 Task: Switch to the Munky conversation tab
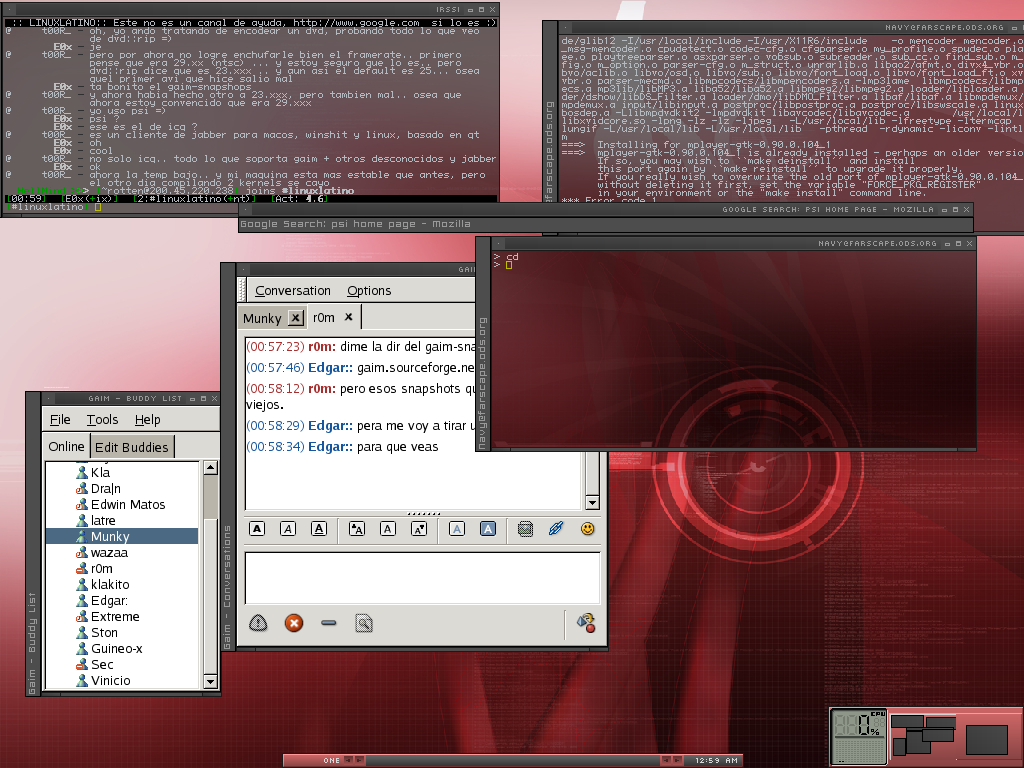262,318
